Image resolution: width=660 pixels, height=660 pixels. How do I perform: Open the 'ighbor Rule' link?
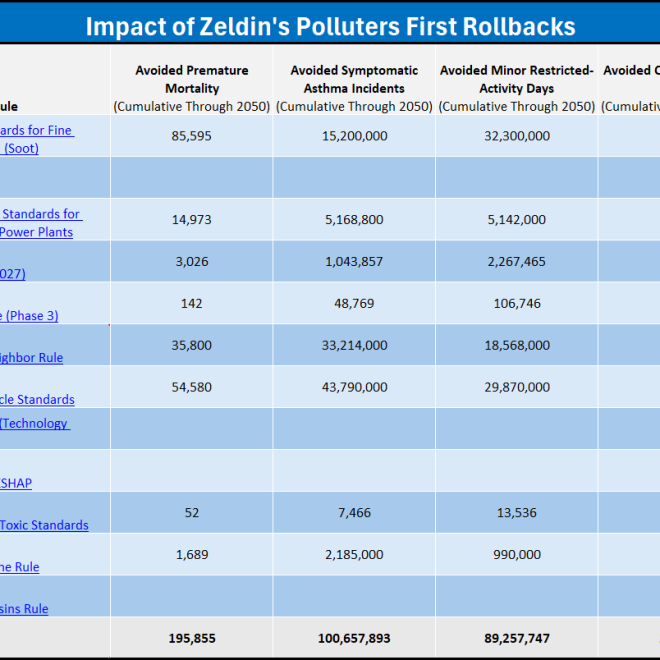(32, 358)
